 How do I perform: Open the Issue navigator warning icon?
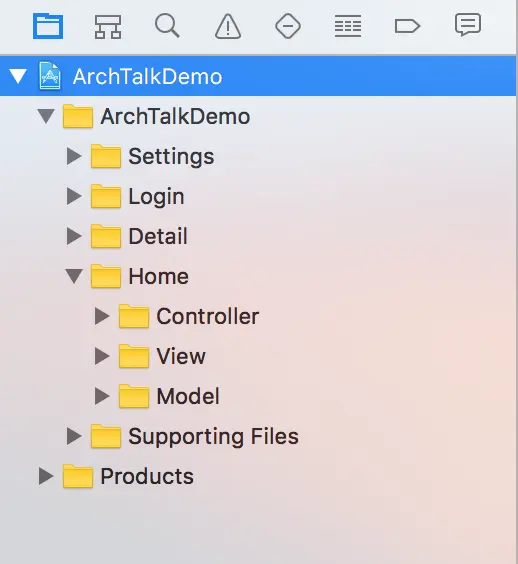tap(228, 26)
